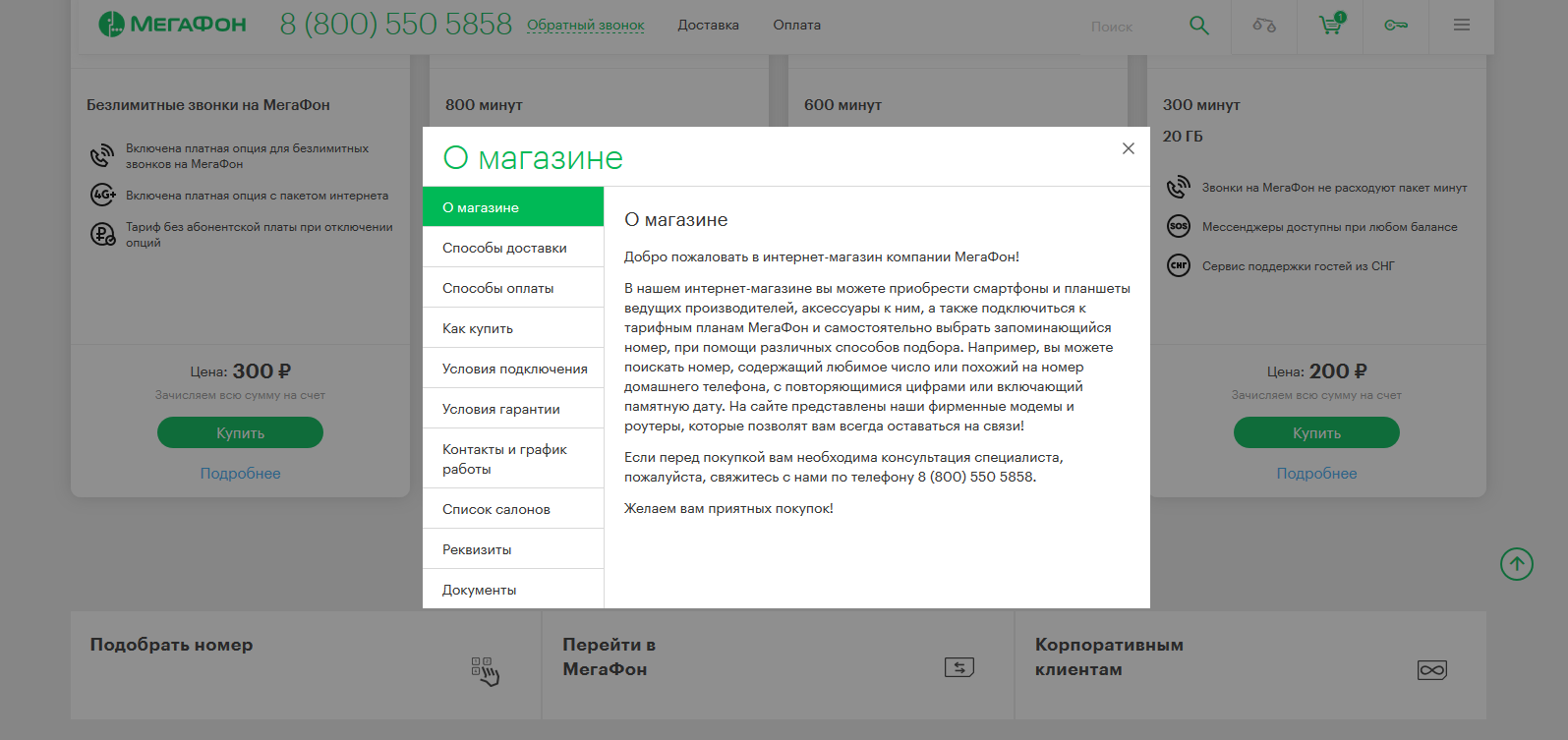
Task: Click the search magnifier icon
Action: coord(1199,26)
